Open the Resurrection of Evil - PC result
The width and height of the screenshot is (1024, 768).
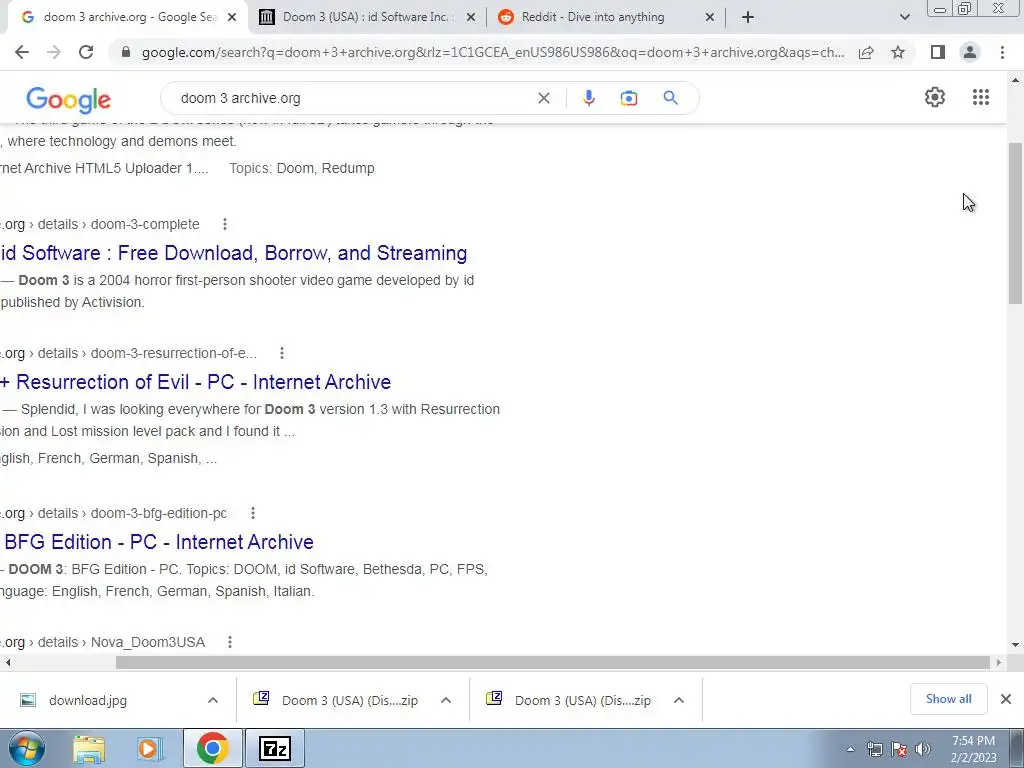[x=195, y=381]
